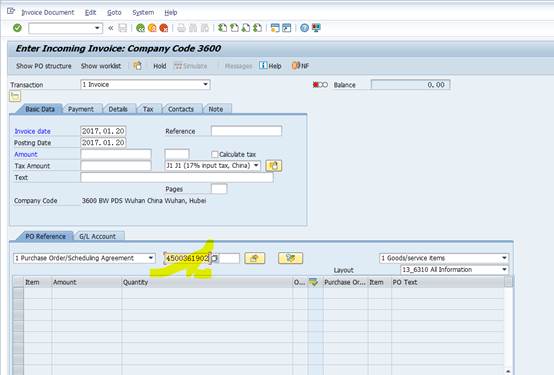
Task: Open the Layout dropdown 13_6310 All Information
Action: [x=455, y=270]
